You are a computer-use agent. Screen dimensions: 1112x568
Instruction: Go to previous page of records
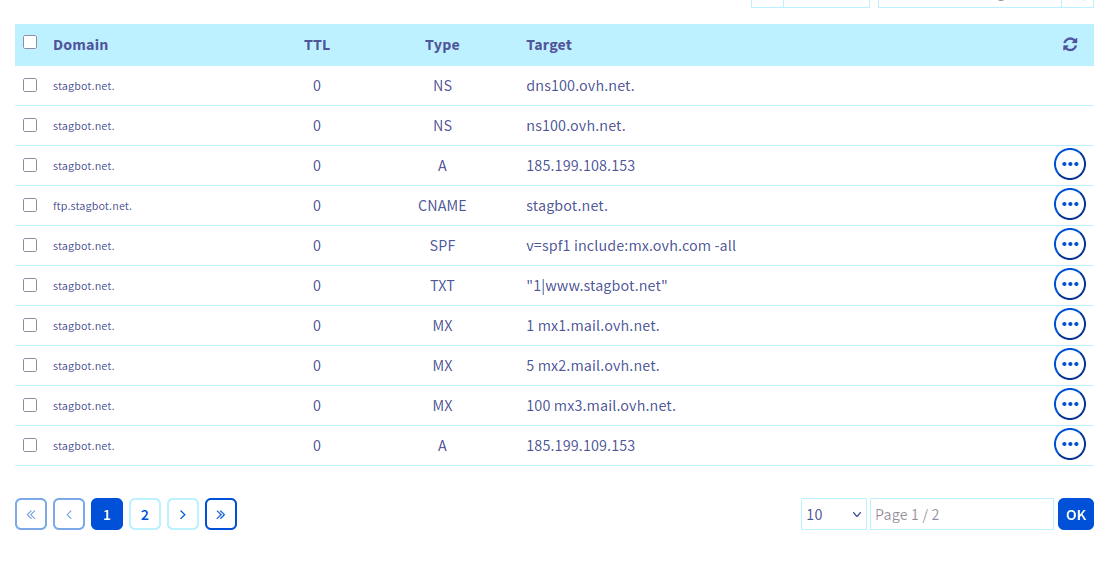click(x=69, y=514)
